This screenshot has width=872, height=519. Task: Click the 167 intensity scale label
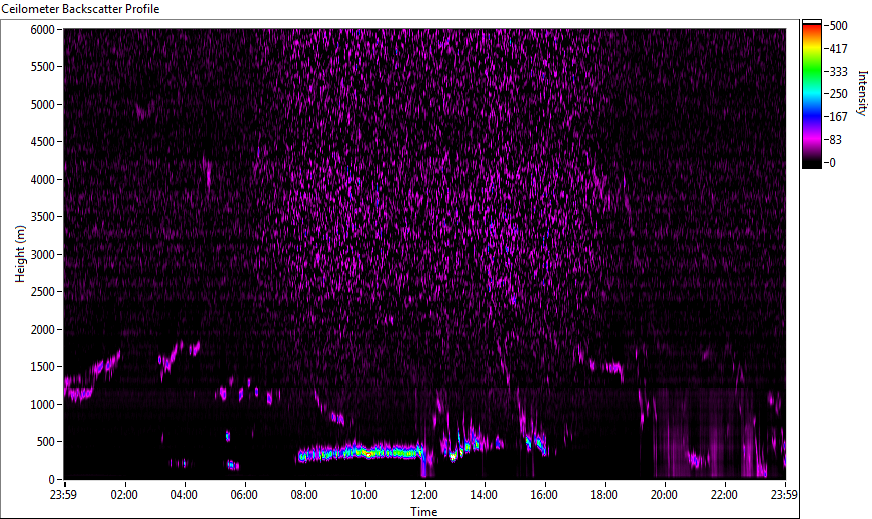(x=838, y=117)
